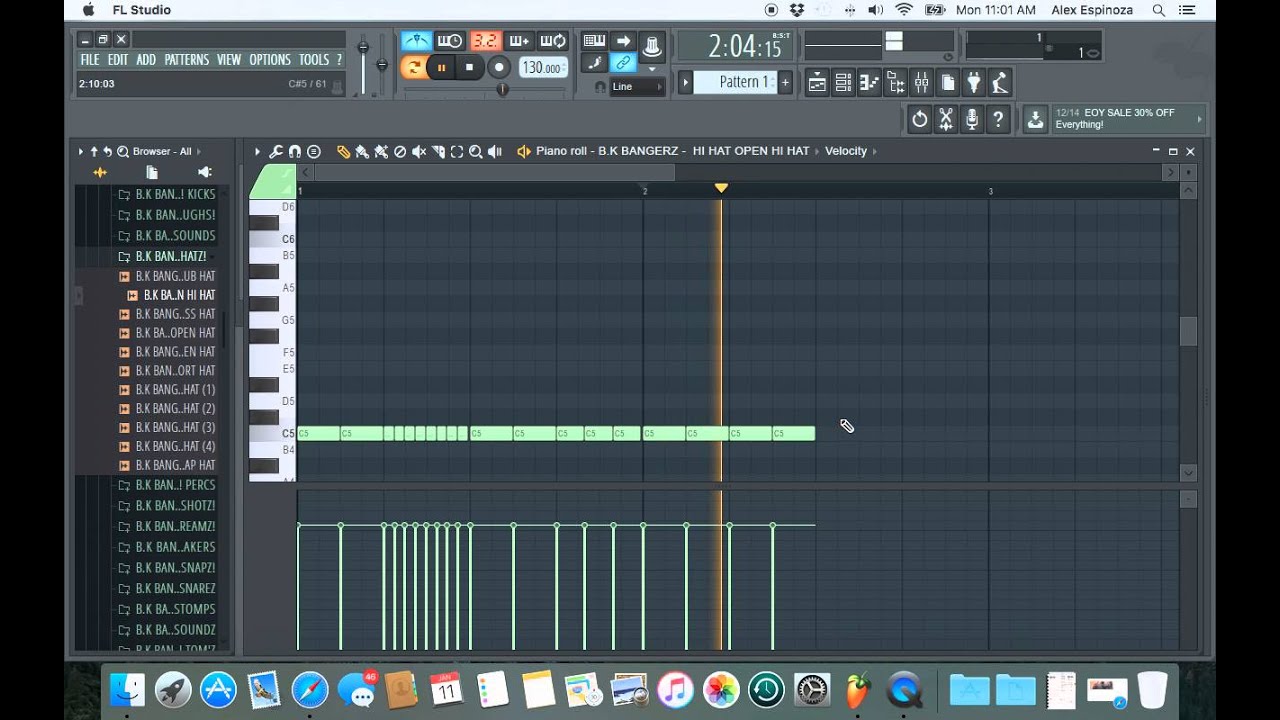Open the OPTIONS menu
This screenshot has width=1280, height=720.
(270, 60)
